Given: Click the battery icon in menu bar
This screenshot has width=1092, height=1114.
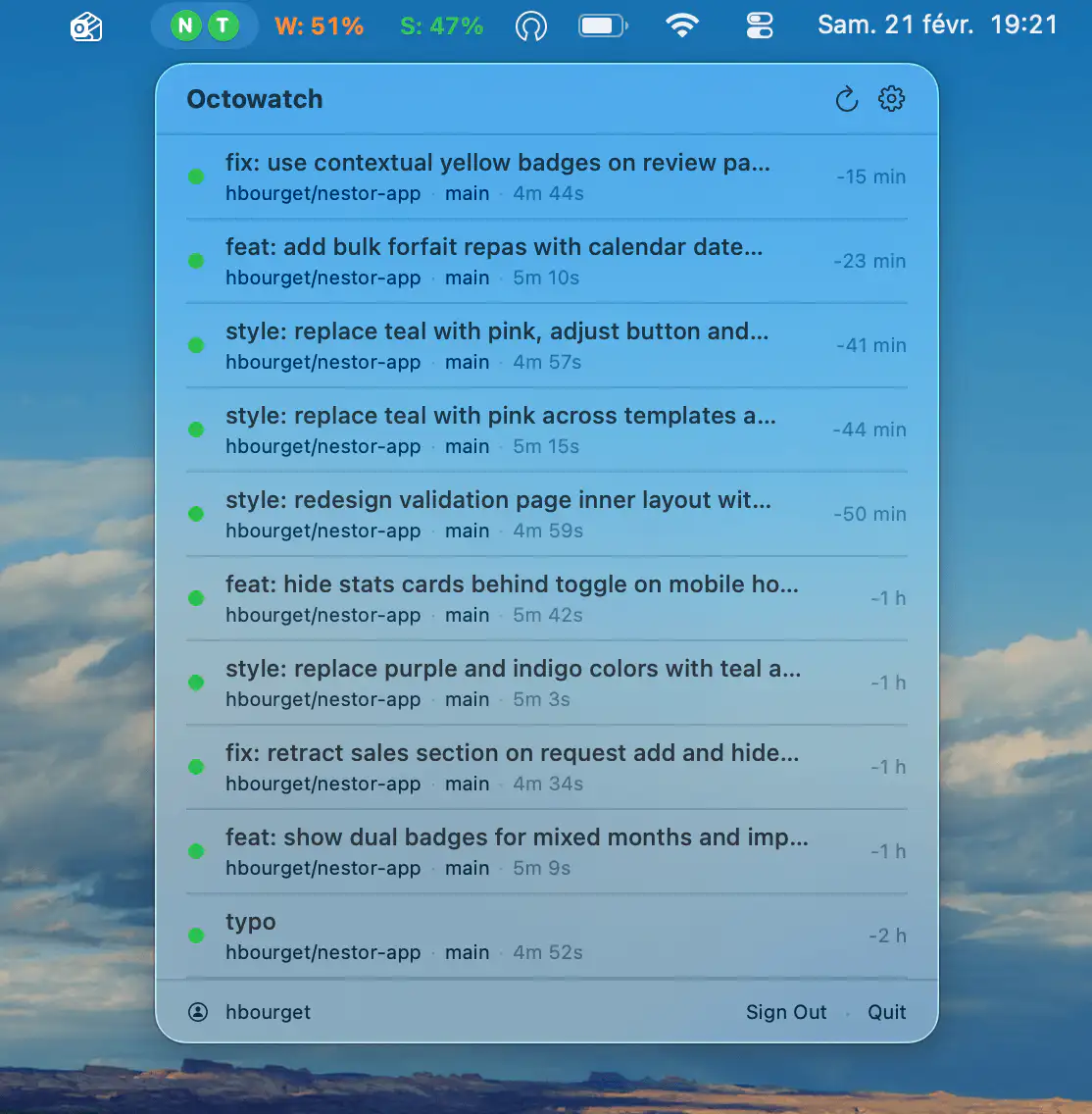Looking at the screenshot, I should pyautogui.click(x=603, y=26).
